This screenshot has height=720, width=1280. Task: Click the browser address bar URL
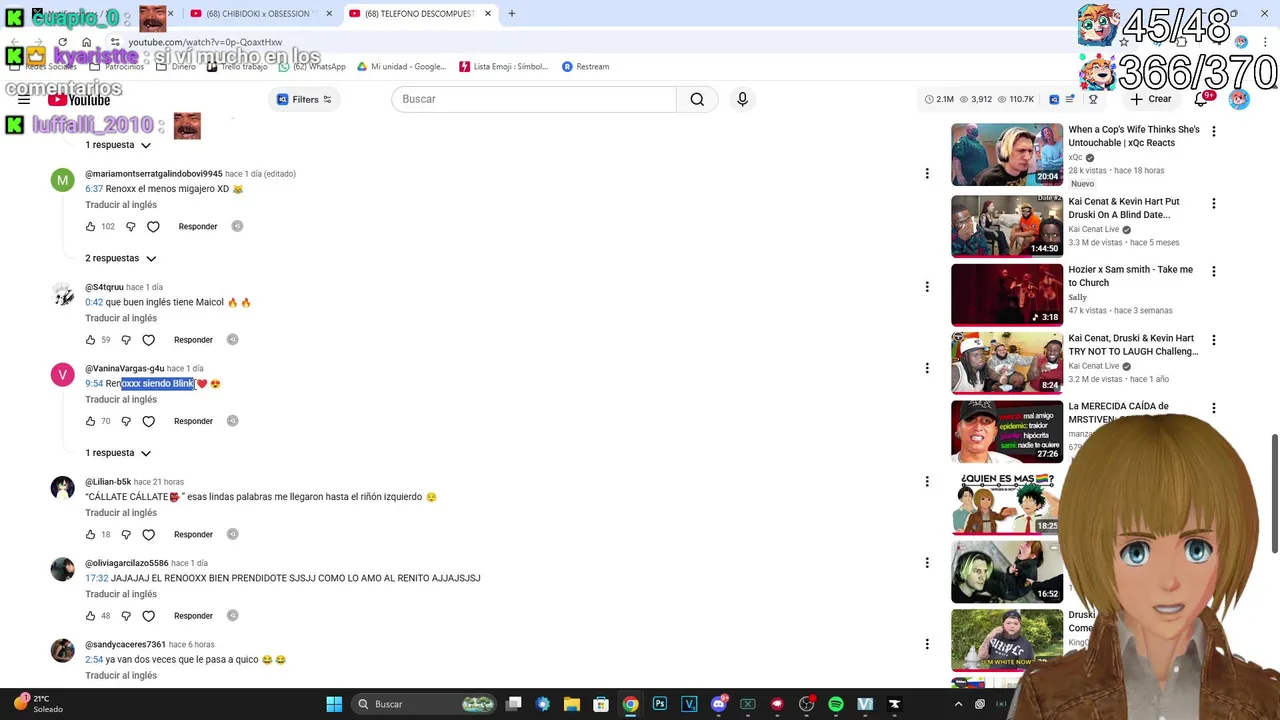(205, 42)
